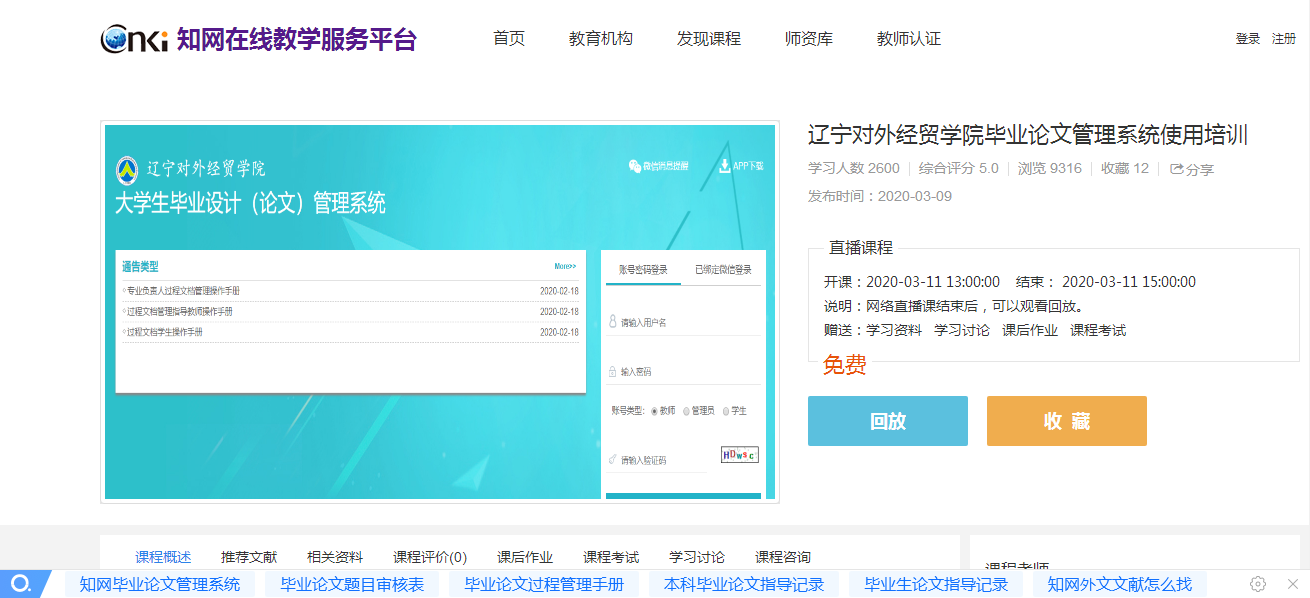The height and width of the screenshot is (598, 1310).
Task: Select suggestion 毕业论文过程管理手册
Action: [544, 584]
